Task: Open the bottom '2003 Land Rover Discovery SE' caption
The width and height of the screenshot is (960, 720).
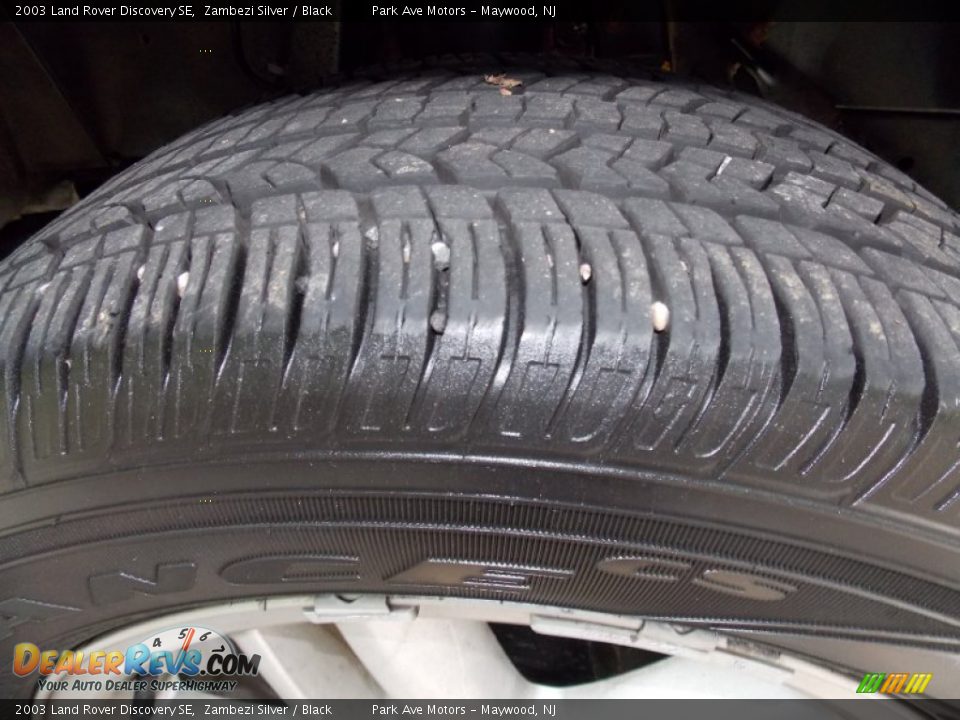Action: click(104, 710)
